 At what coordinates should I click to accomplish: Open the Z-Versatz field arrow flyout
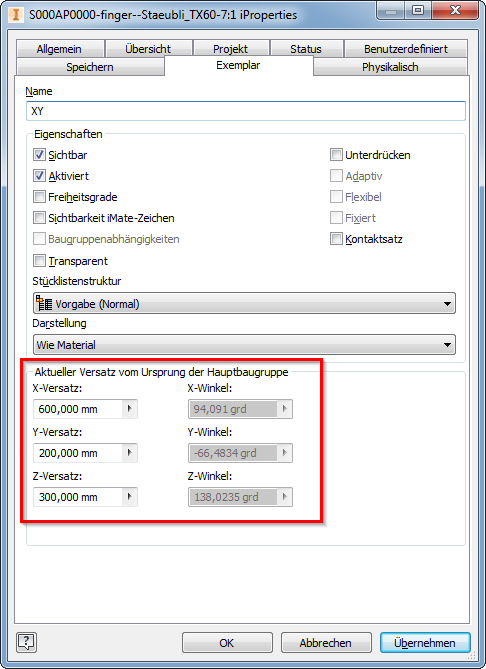(x=130, y=497)
